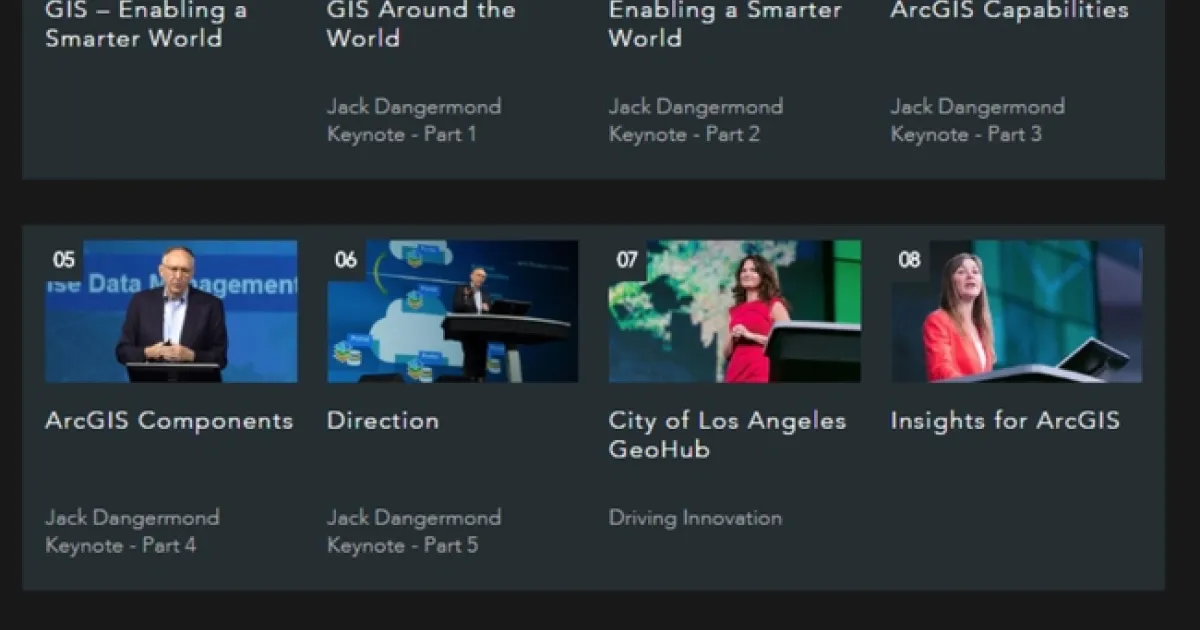
Task: Click 'GIS – Enabling a Smarter World' title
Action: (x=146, y=25)
